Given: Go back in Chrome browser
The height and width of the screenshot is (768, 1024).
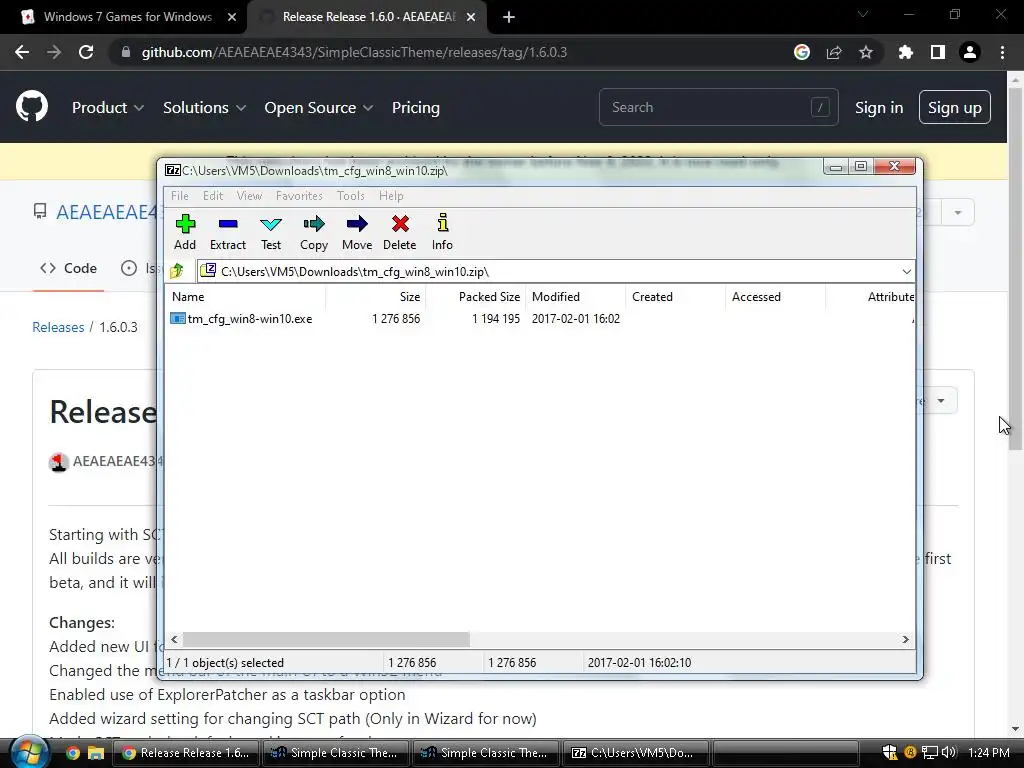Looking at the screenshot, I should click(x=22, y=52).
